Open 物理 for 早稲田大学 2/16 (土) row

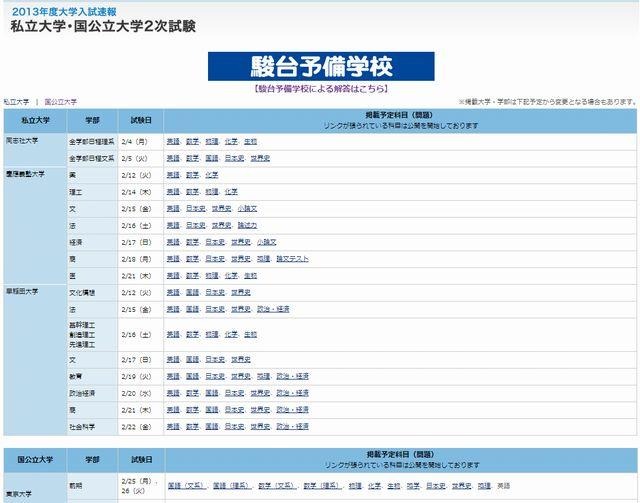pyautogui.click(x=212, y=334)
